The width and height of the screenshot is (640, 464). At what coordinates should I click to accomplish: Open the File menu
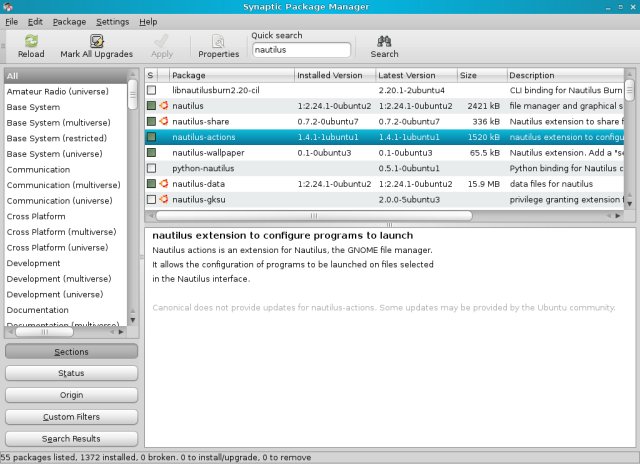[11, 22]
